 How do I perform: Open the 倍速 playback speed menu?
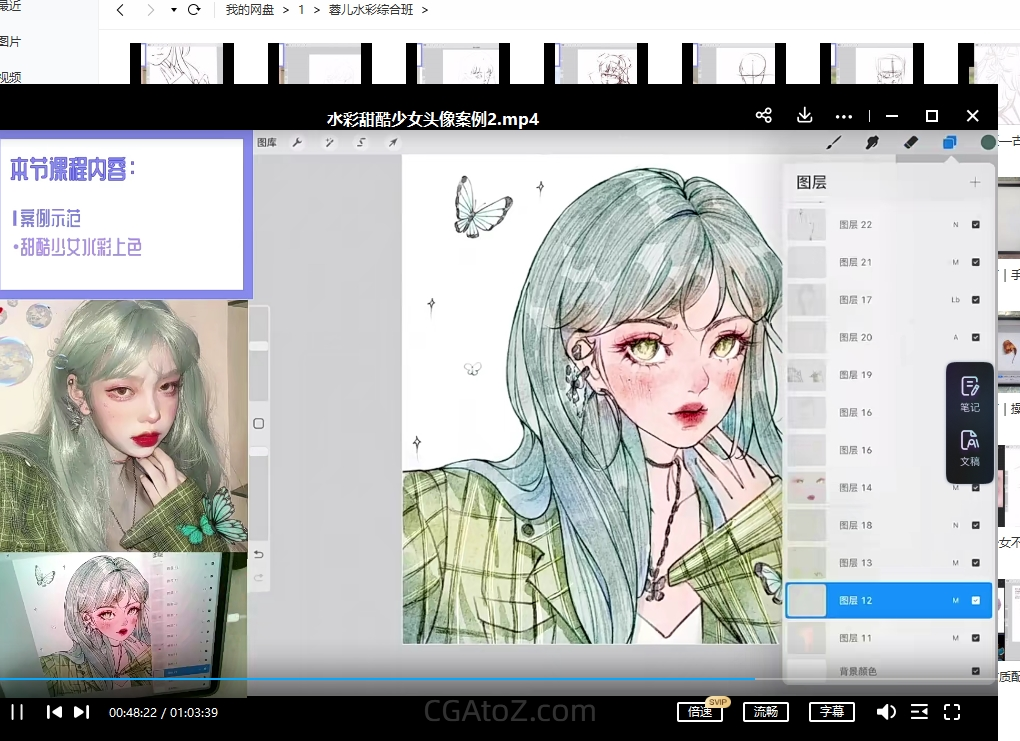click(699, 712)
